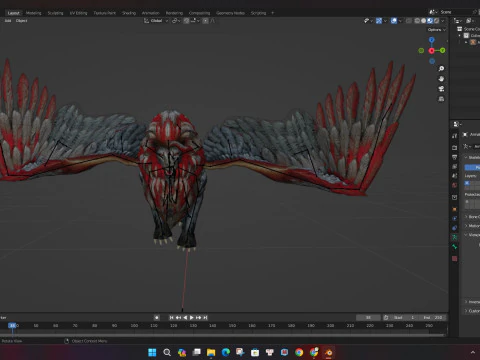This screenshot has height=360, width=480.
Task: Open the Render properties tab
Action: click(455, 147)
